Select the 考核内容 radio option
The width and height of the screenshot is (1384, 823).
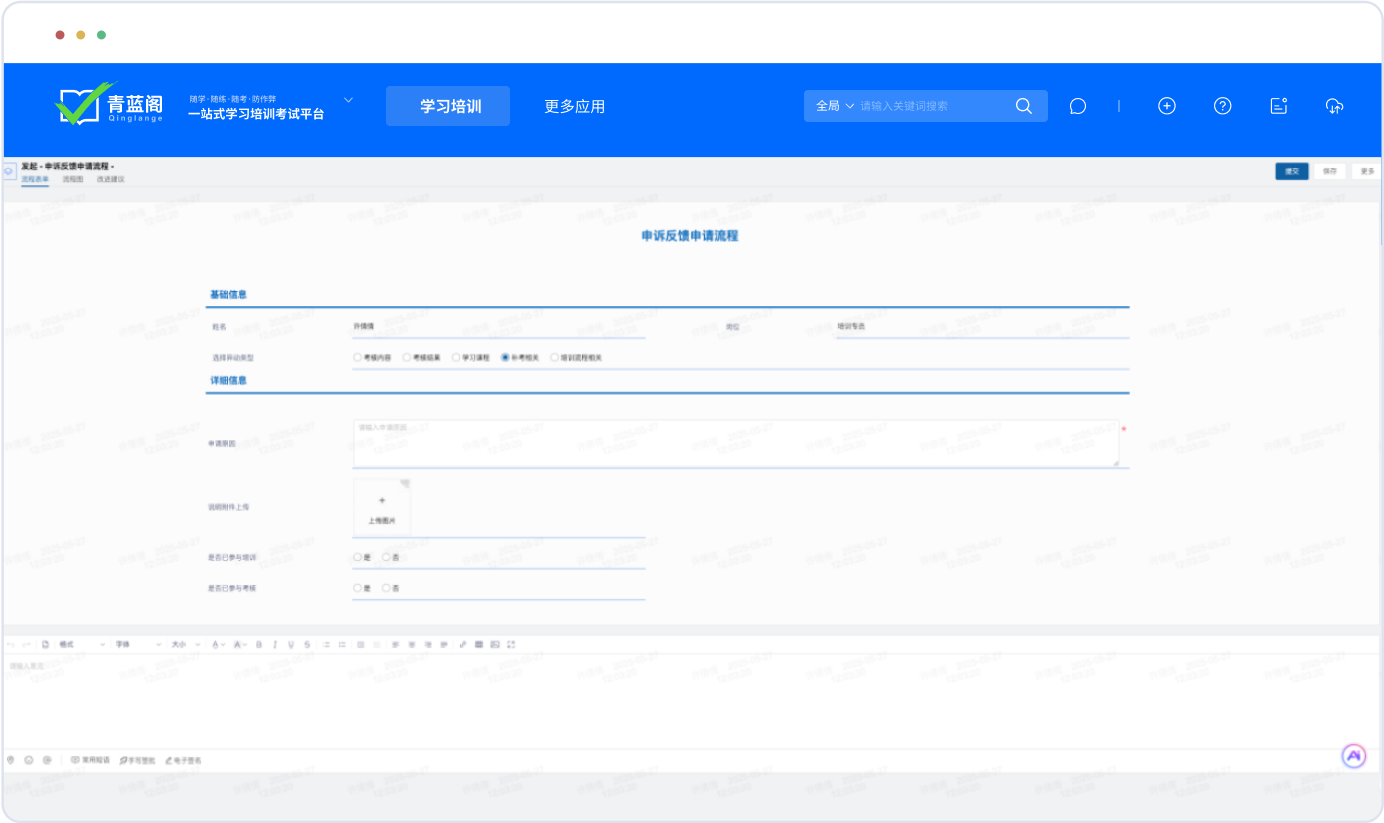pyautogui.click(x=358, y=357)
